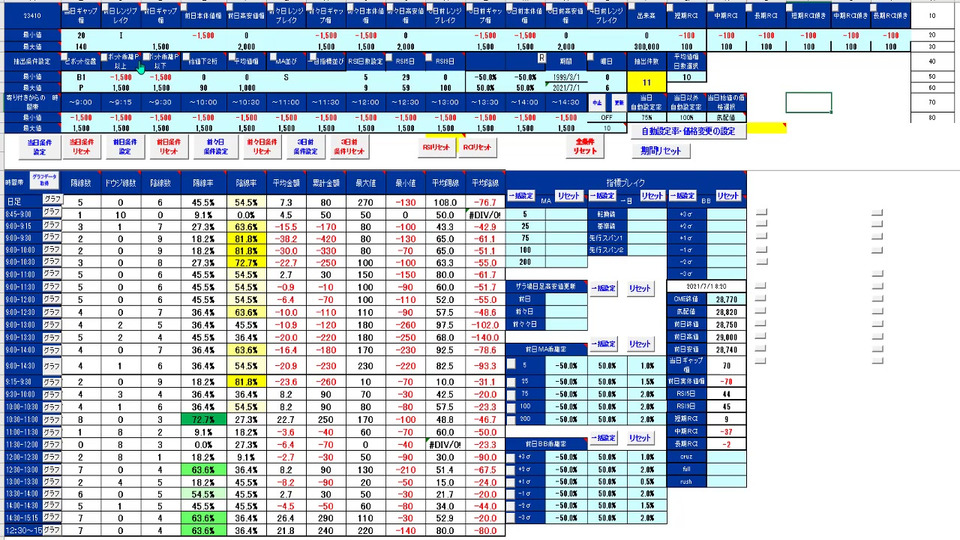Click 一括設定 beside ザラ場日足高安値更新
960x540 pixels.
pos(603,288)
